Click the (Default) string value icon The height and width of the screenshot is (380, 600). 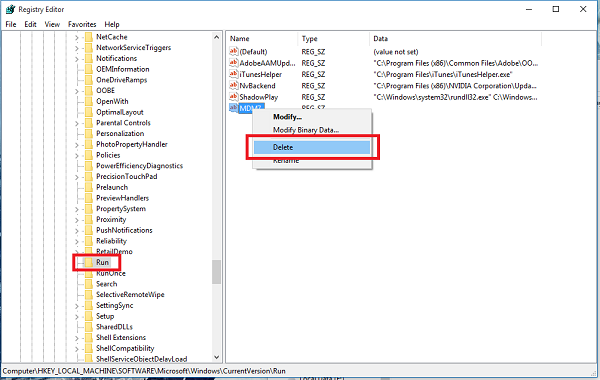tap(233, 51)
